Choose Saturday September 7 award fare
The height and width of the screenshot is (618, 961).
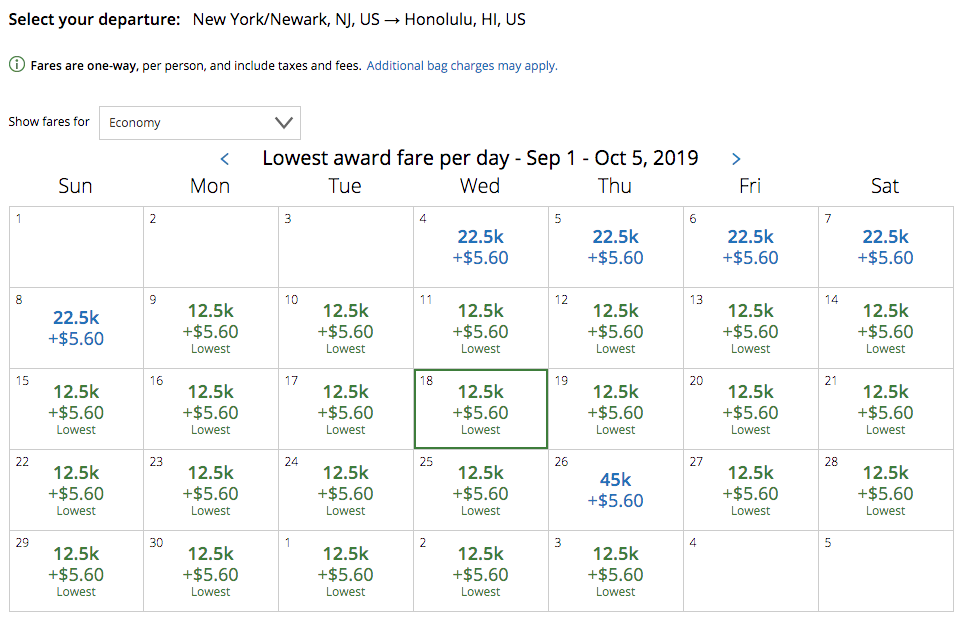[x=885, y=247]
